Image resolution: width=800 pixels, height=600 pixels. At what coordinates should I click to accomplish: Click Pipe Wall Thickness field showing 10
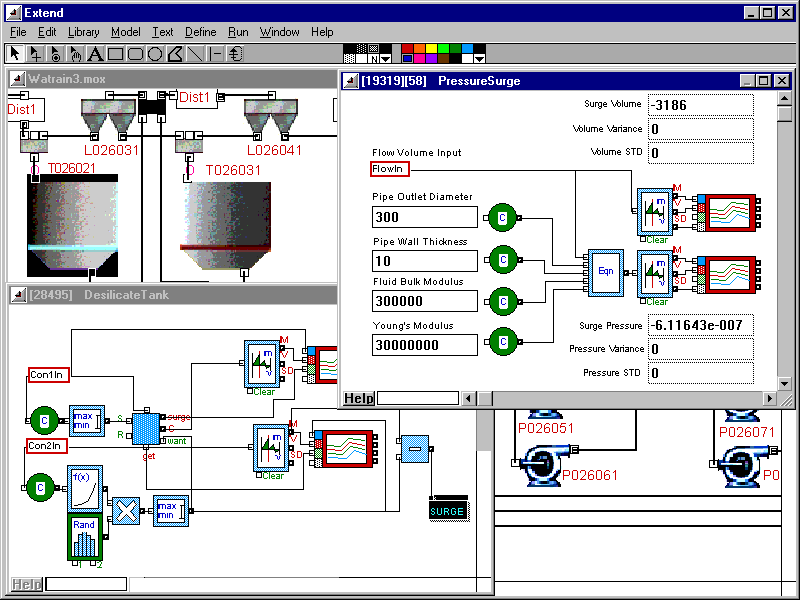425,261
